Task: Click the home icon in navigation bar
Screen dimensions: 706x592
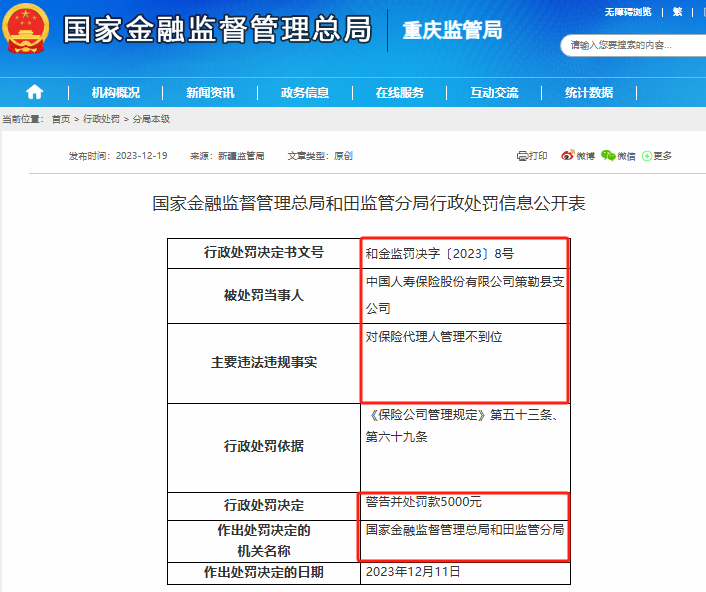Action: [34, 92]
